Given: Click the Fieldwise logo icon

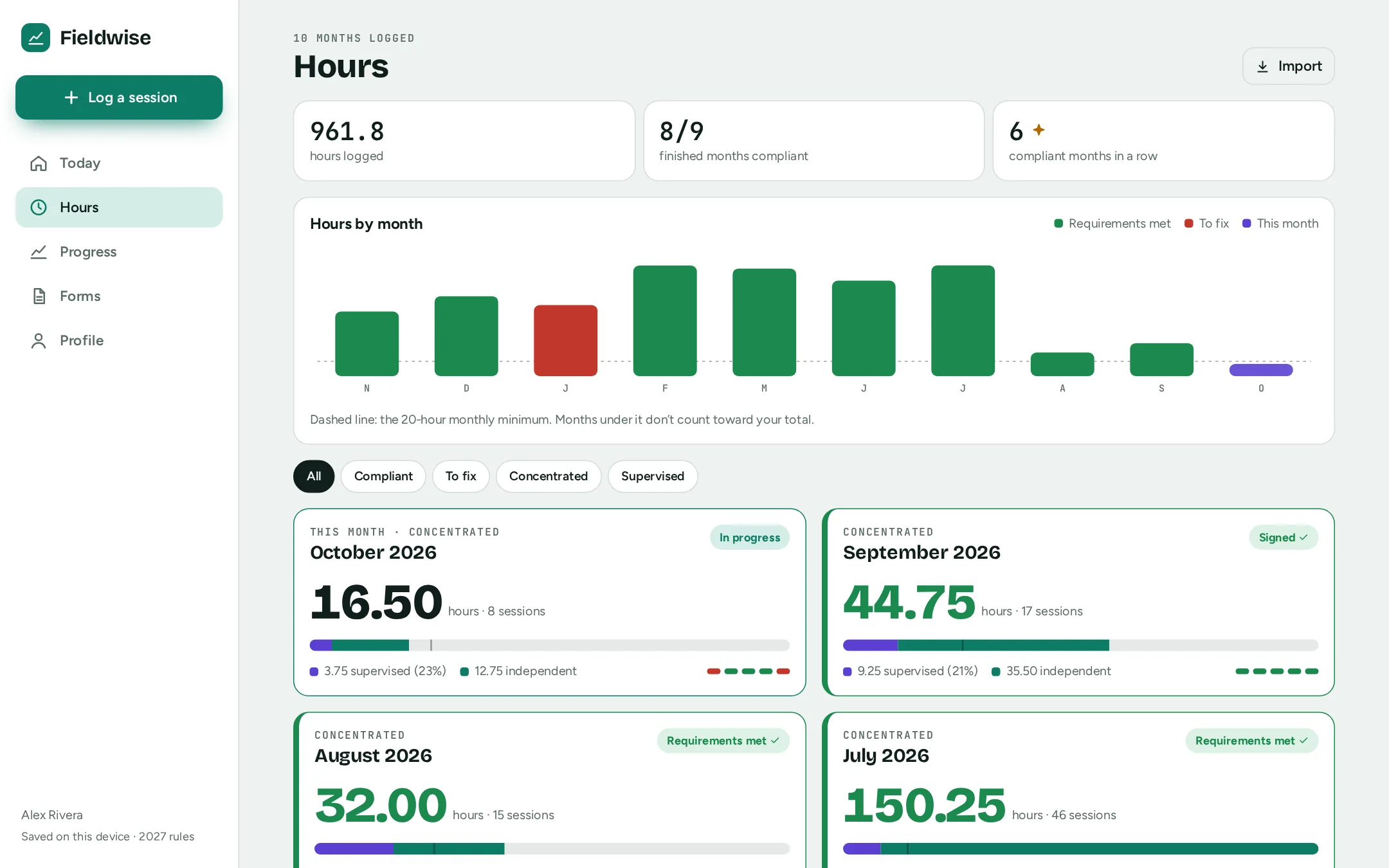Looking at the screenshot, I should coord(35,37).
